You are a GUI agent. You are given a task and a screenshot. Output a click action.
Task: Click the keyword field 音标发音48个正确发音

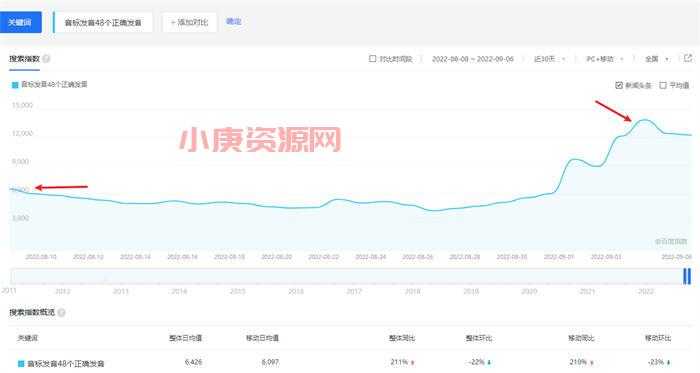tap(103, 22)
